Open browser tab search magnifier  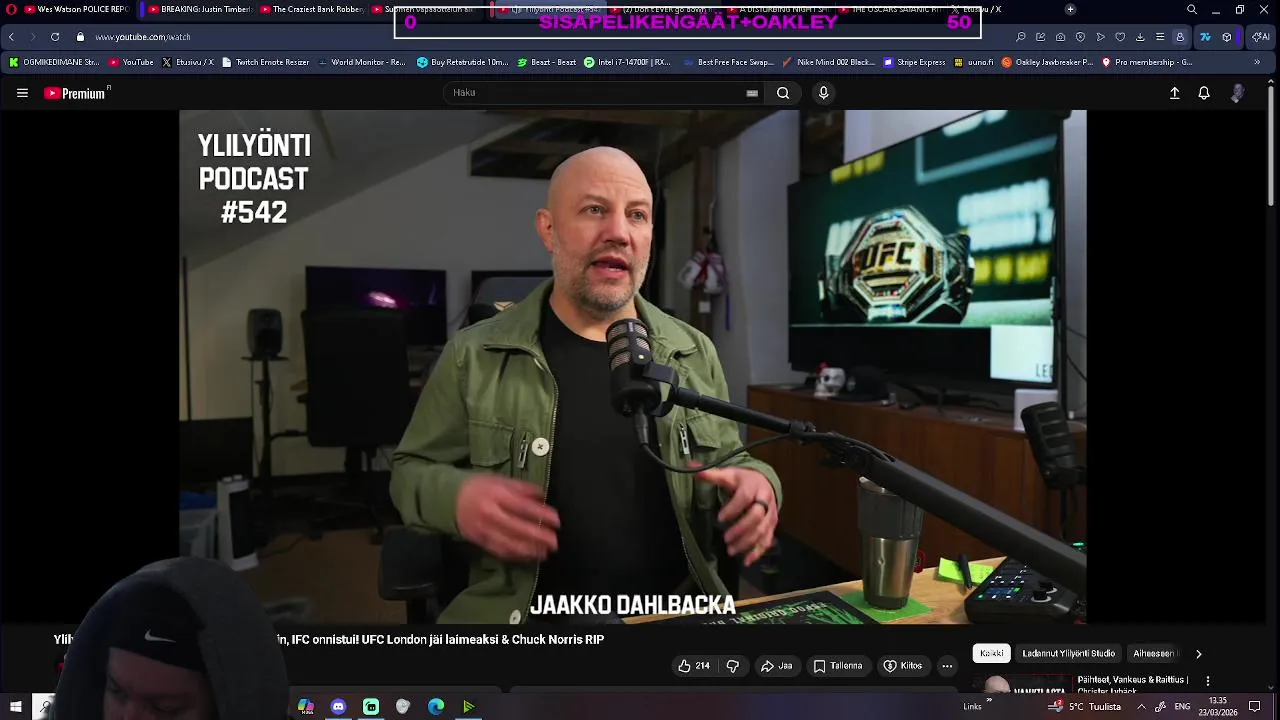pyautogui.click(x=1191, y=9)
